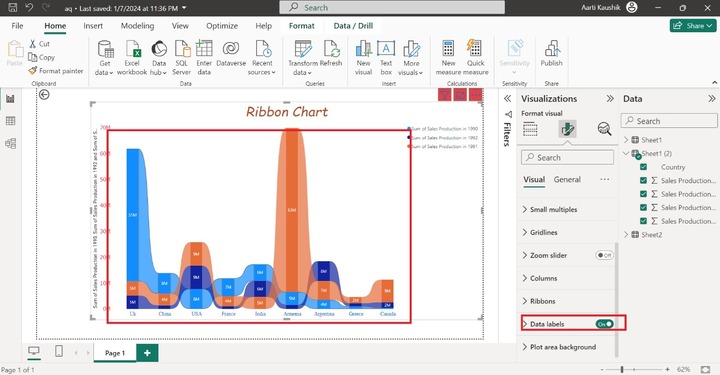Image resolution: width=720 pixels, height=375 pixels.
Task: Click Format painter
Action: coord(56,71)
